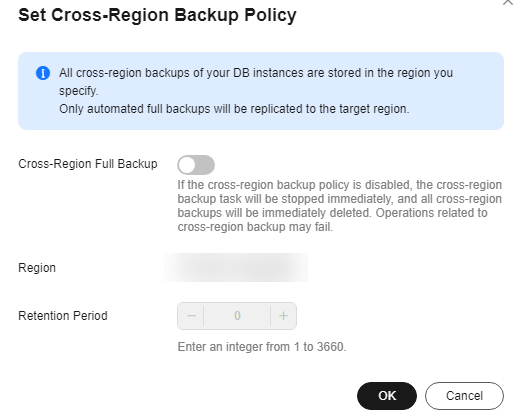Screen dimensions: 522x416
Task: Click the word 'specify.' in the banner
Action: [79, 91]
